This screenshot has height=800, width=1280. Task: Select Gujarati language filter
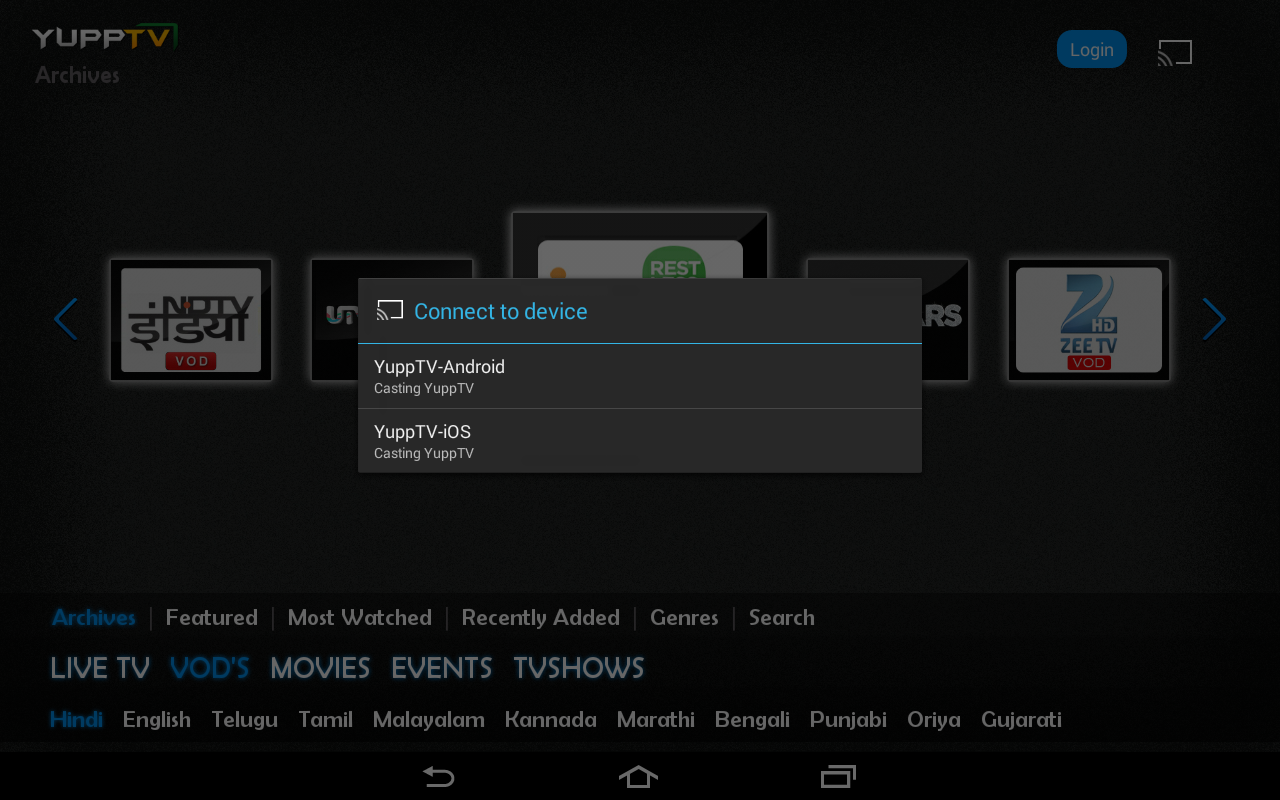(1021, 720)
